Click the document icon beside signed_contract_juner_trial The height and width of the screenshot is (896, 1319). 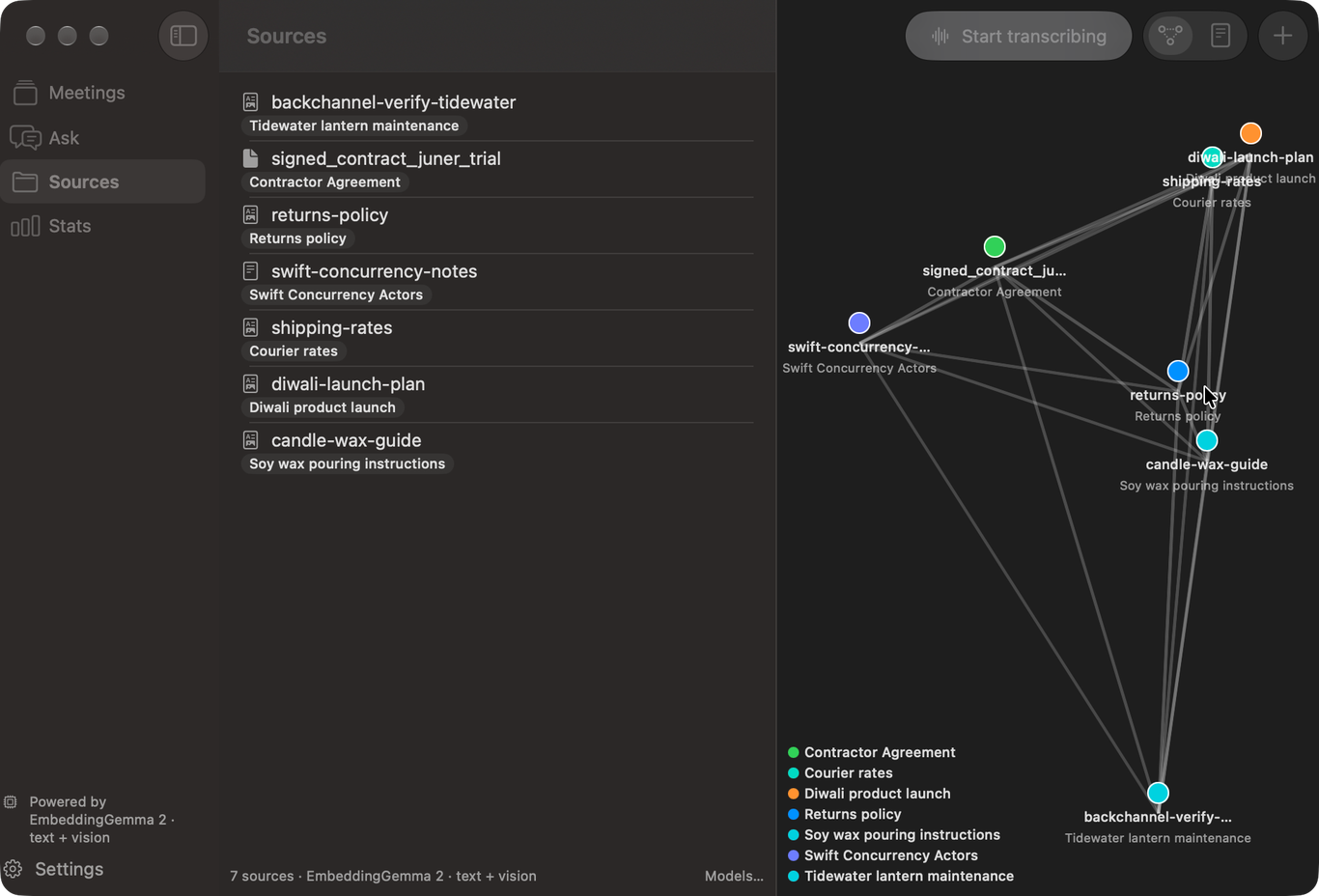pos(250,157)
